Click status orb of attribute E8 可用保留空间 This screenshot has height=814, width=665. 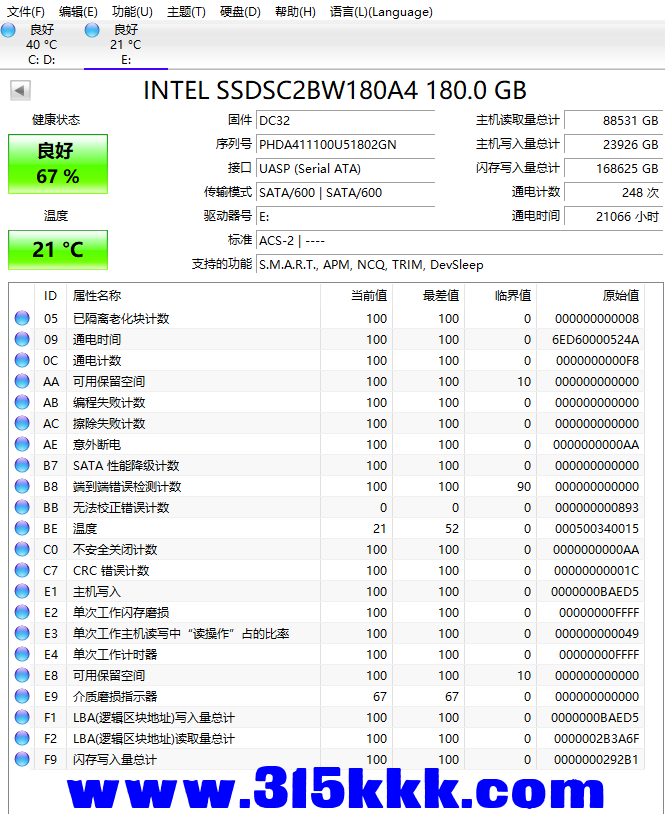point(22,675)
